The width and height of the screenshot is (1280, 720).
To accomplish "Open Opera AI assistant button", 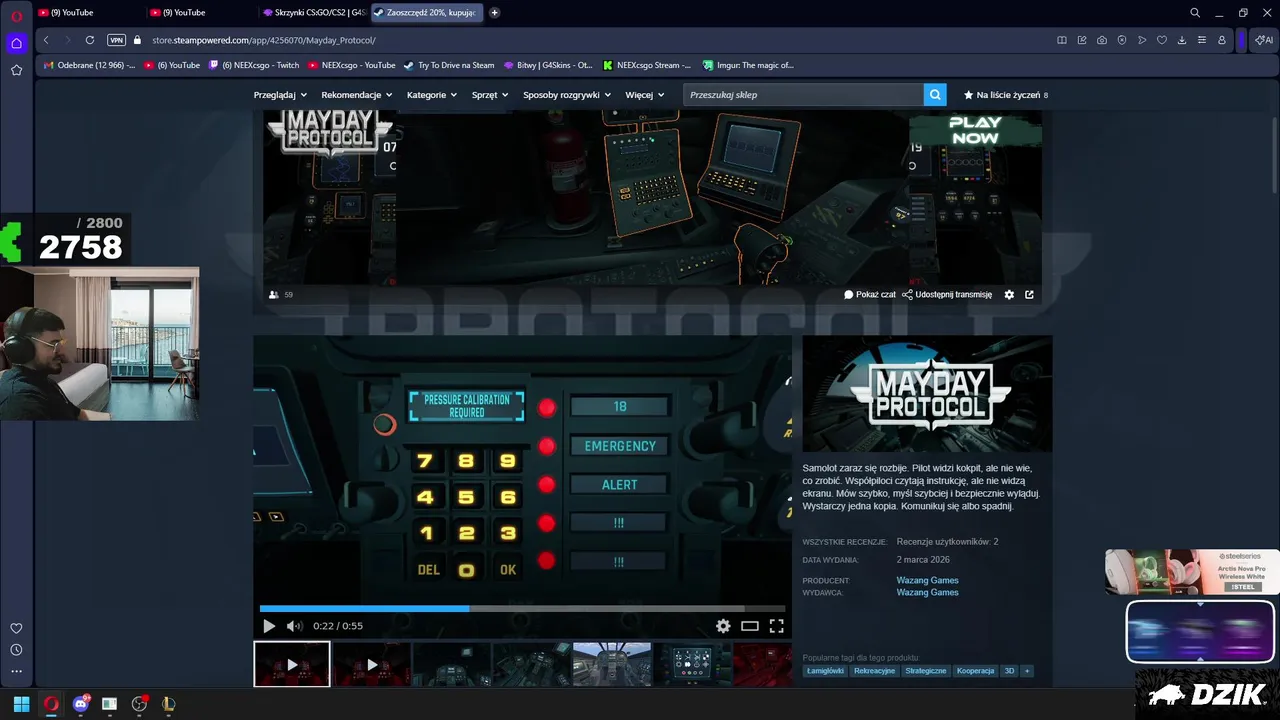I will click(1264, 40).
